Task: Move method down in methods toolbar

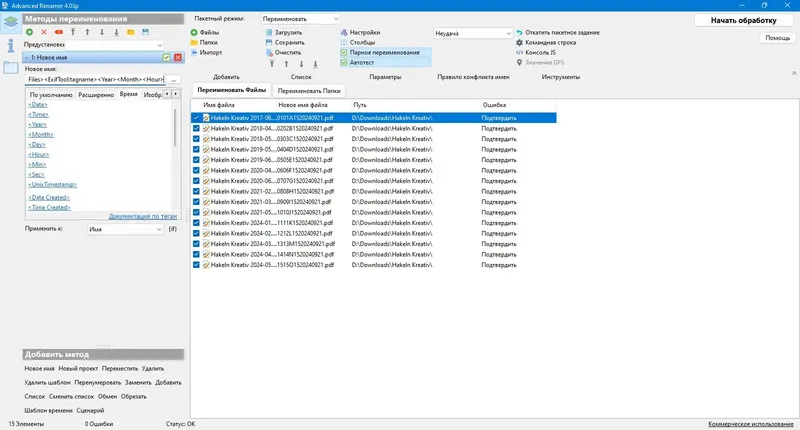Action: (102, 32)
